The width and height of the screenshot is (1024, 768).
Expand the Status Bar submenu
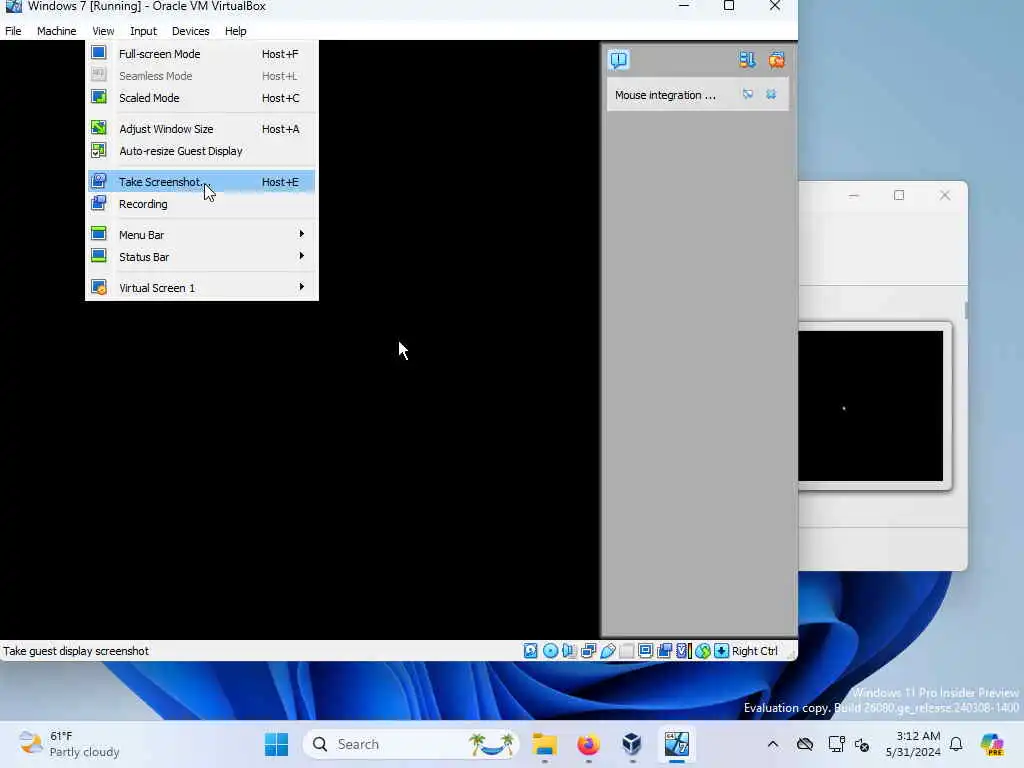pyautogui.click(x=201, y=257)
